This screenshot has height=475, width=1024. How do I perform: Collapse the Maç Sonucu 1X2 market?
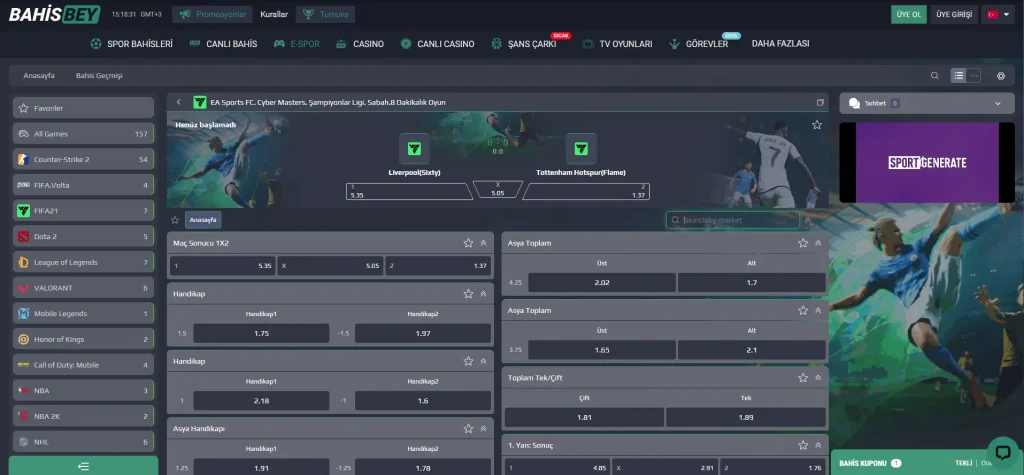(x=483, y=243)
